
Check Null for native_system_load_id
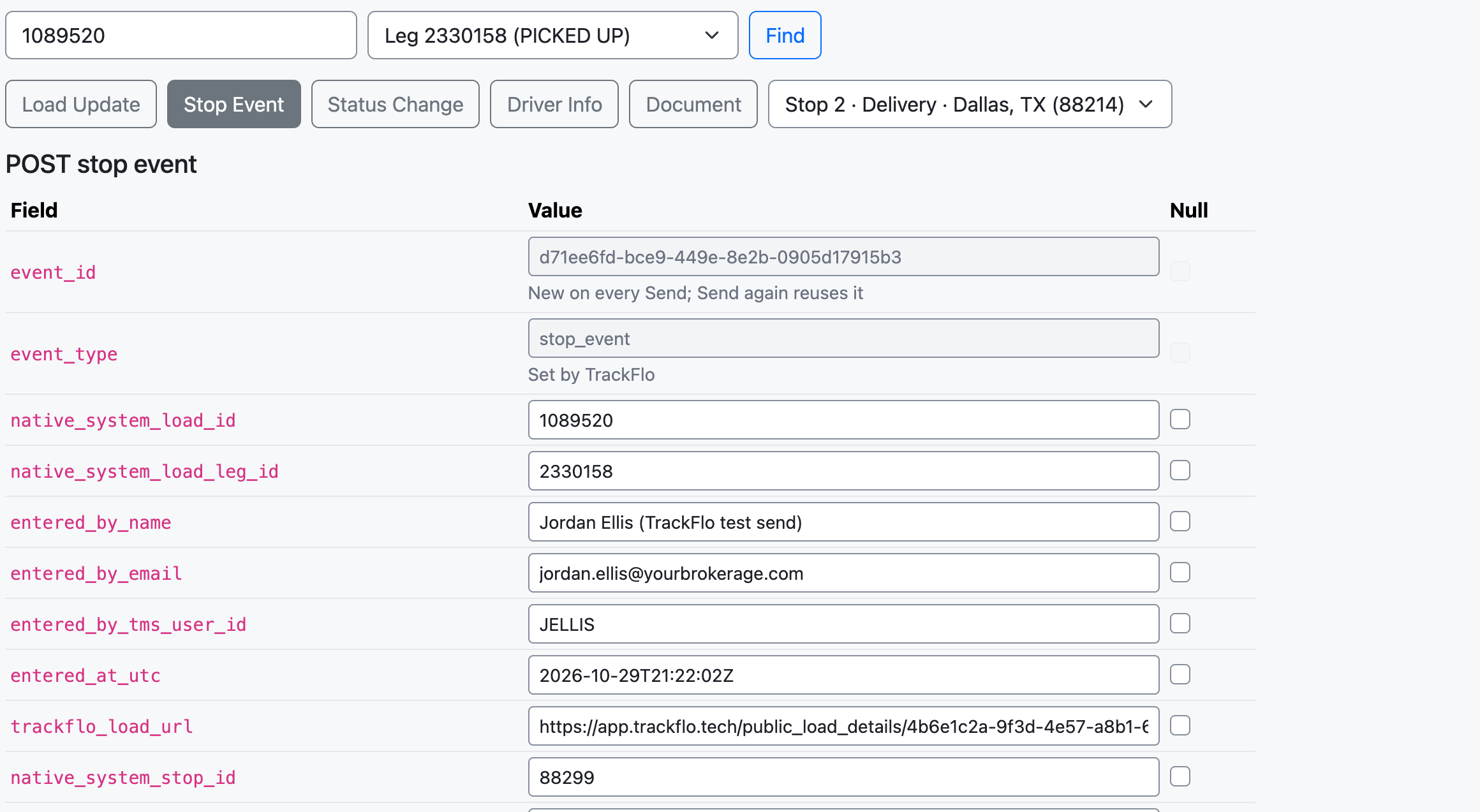click(x=1180, y=420)
